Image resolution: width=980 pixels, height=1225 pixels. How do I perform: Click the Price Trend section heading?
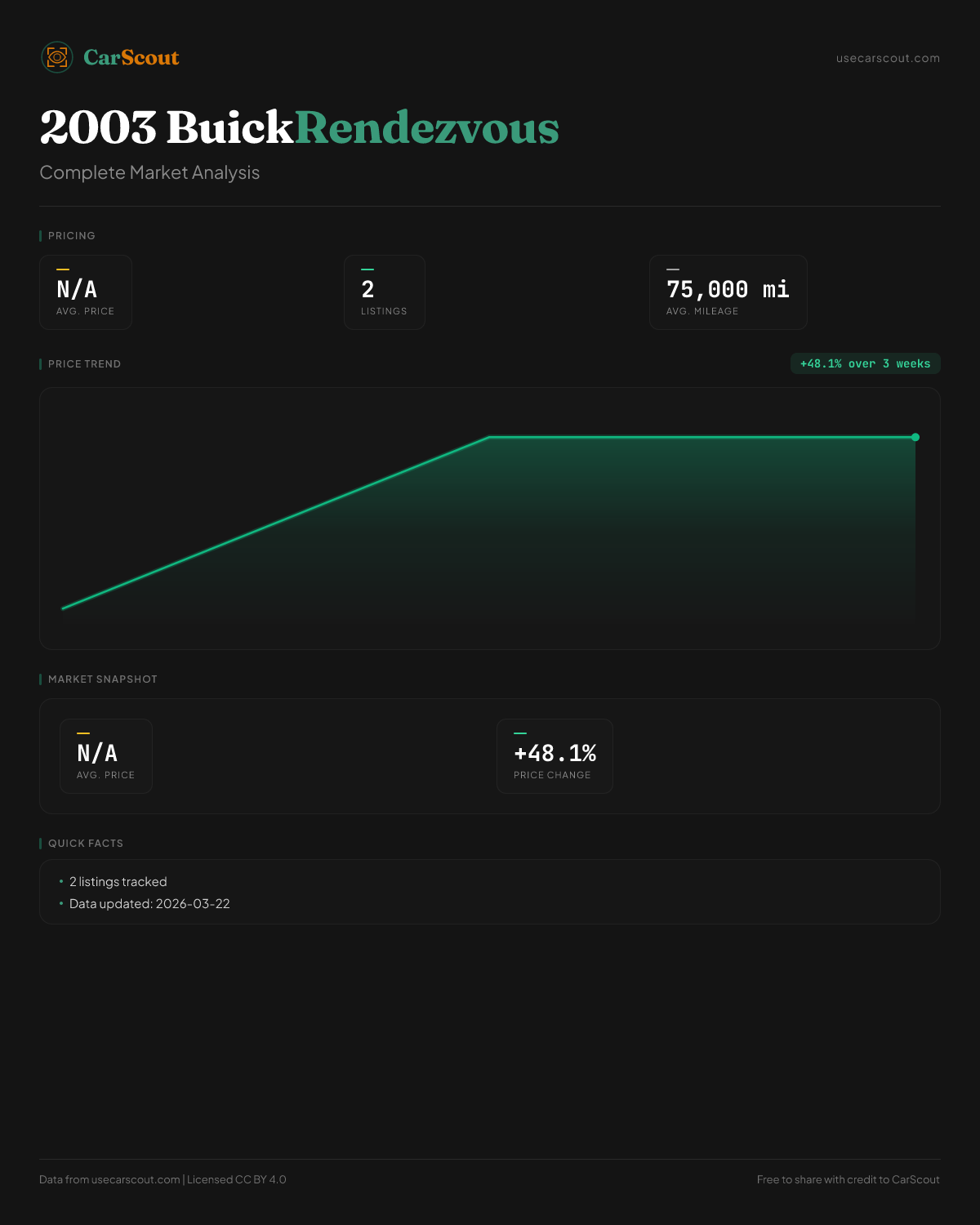[84, 364]
